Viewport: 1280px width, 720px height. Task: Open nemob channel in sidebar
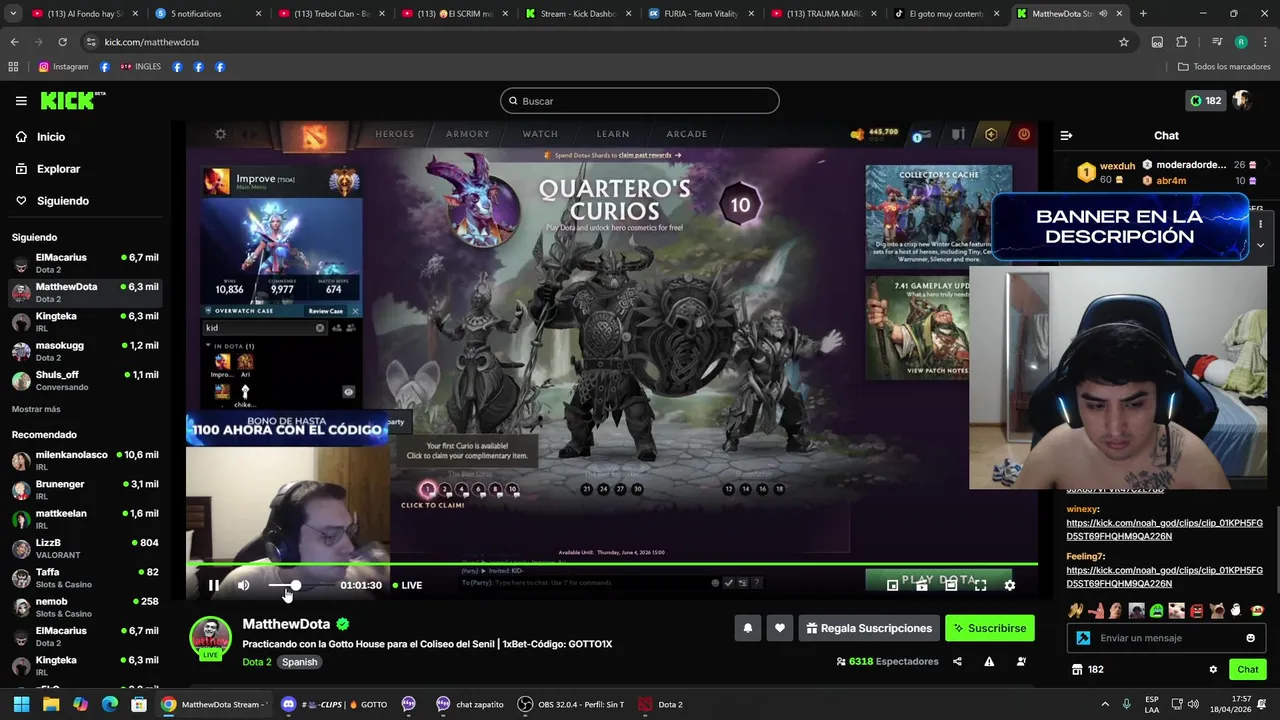pos(85,607)
